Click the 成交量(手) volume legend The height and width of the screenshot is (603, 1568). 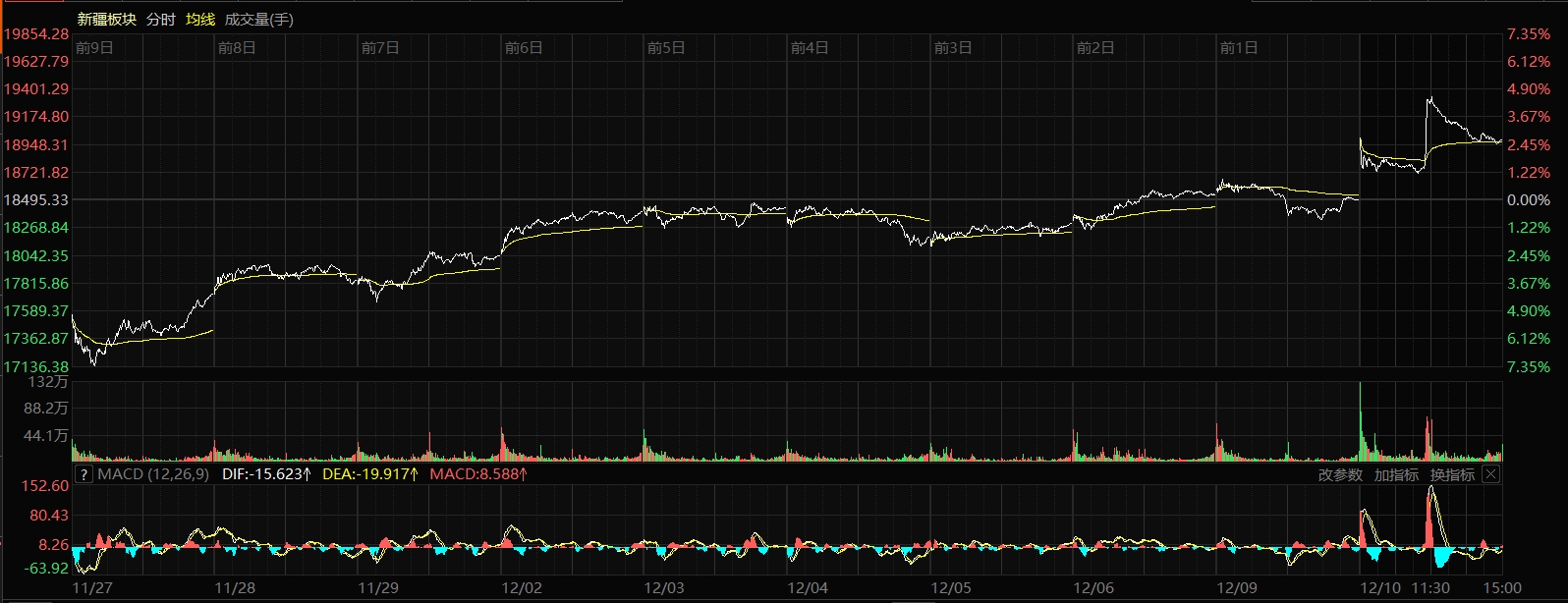coord(259,20)
